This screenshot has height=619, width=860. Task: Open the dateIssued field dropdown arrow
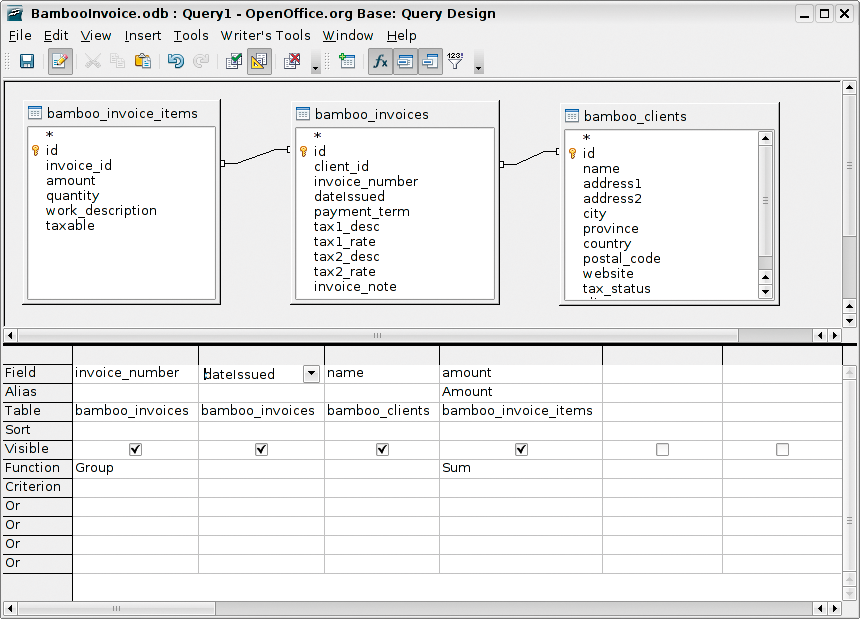tap(312, 374)
